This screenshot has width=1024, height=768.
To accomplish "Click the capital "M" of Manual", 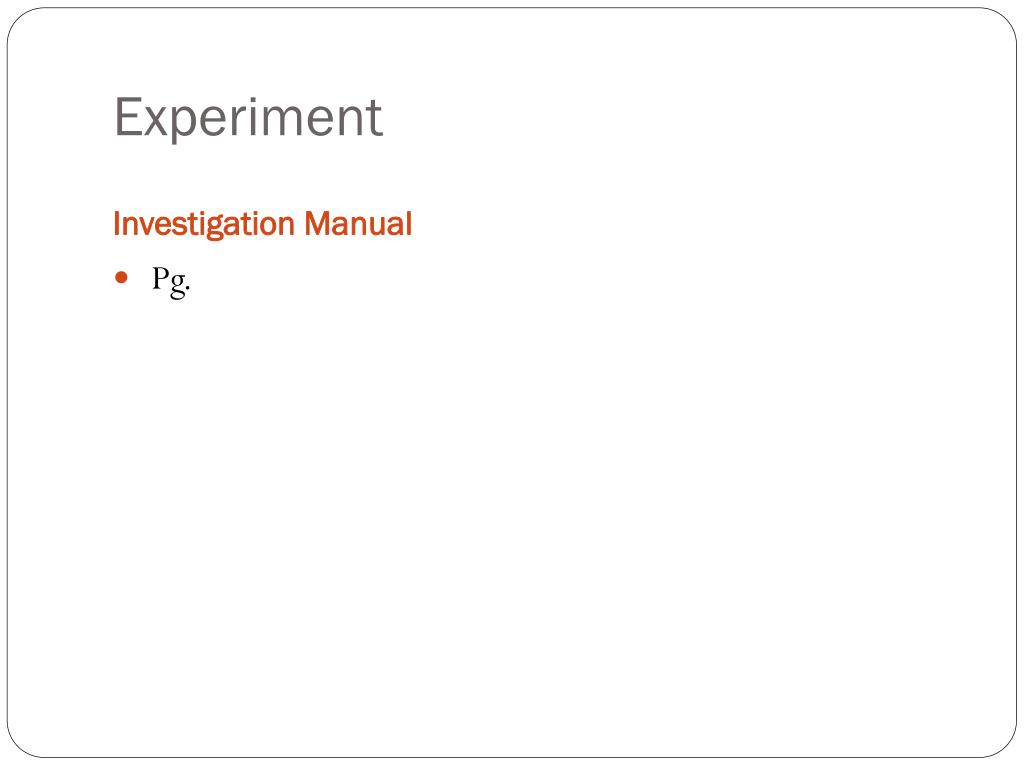I will pos(317,223).
